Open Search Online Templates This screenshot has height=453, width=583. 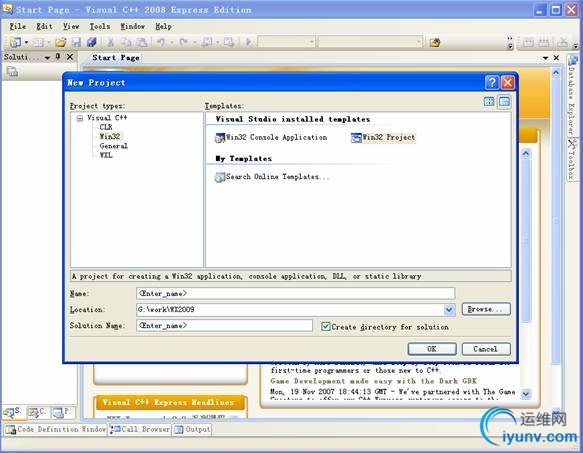point(272,177)
